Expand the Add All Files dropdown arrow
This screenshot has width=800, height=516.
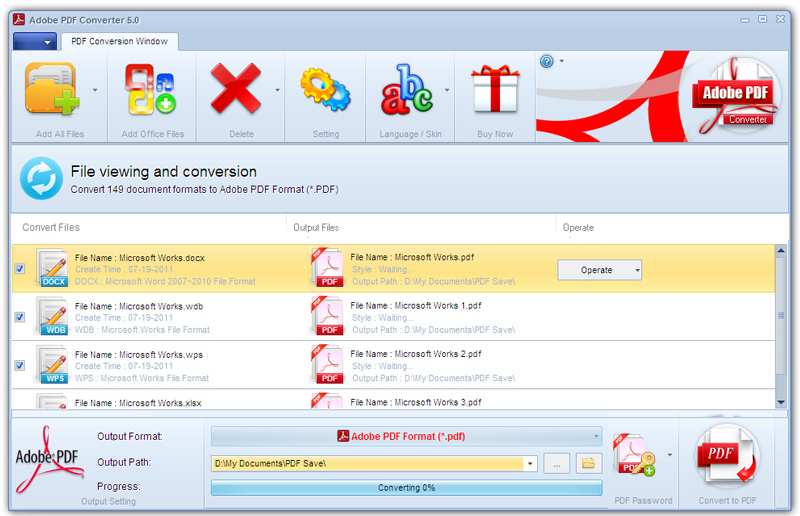coord(95,90)
